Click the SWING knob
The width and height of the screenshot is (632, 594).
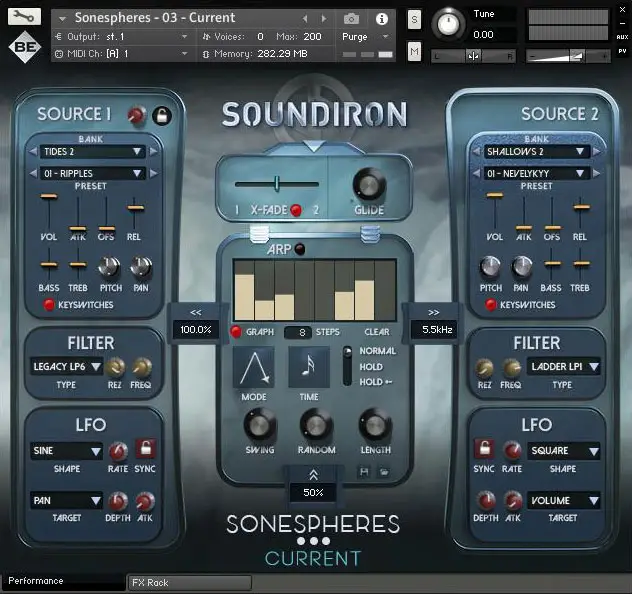click(x=260, y=425)
